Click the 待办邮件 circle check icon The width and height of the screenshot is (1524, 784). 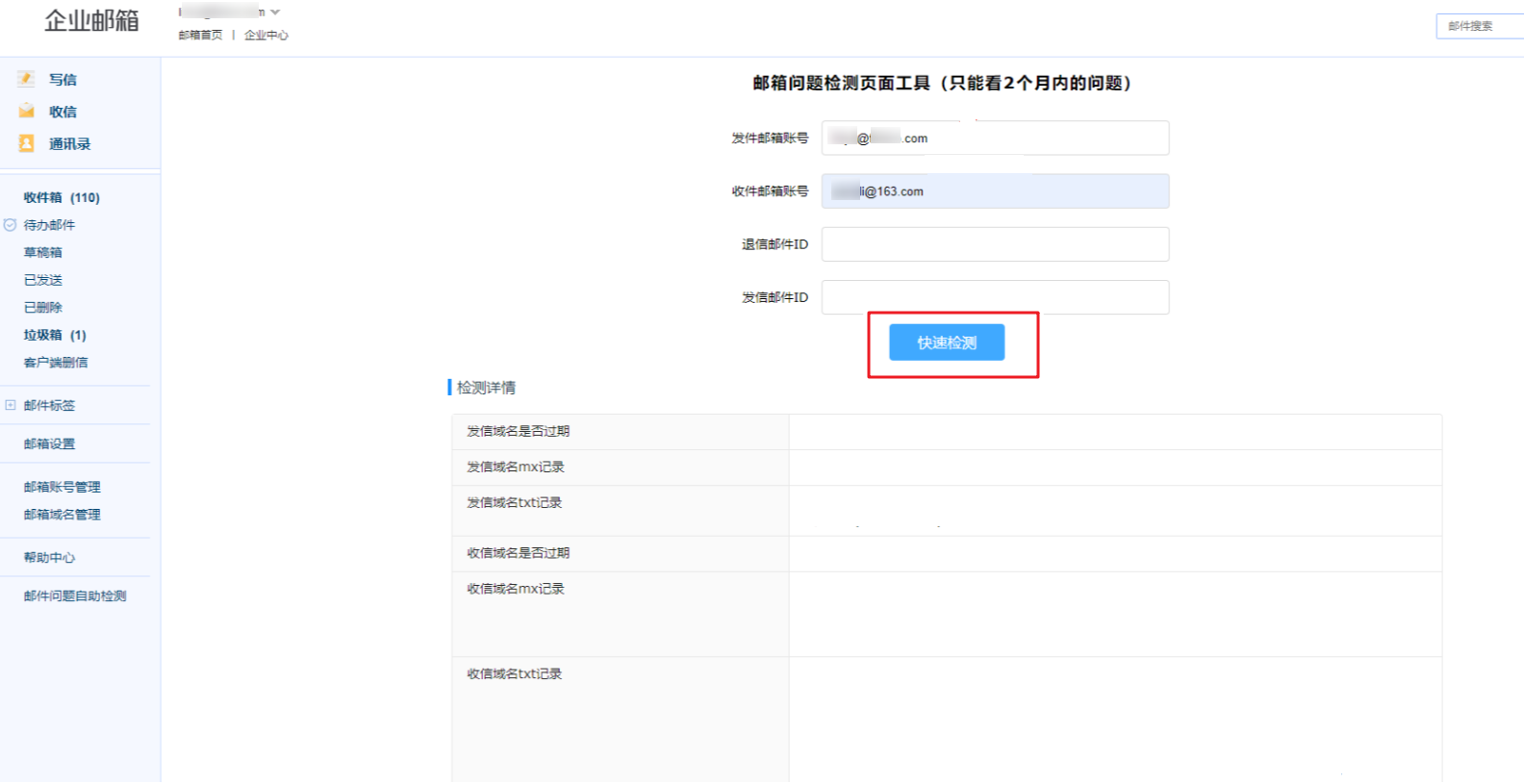pos(11,225)
